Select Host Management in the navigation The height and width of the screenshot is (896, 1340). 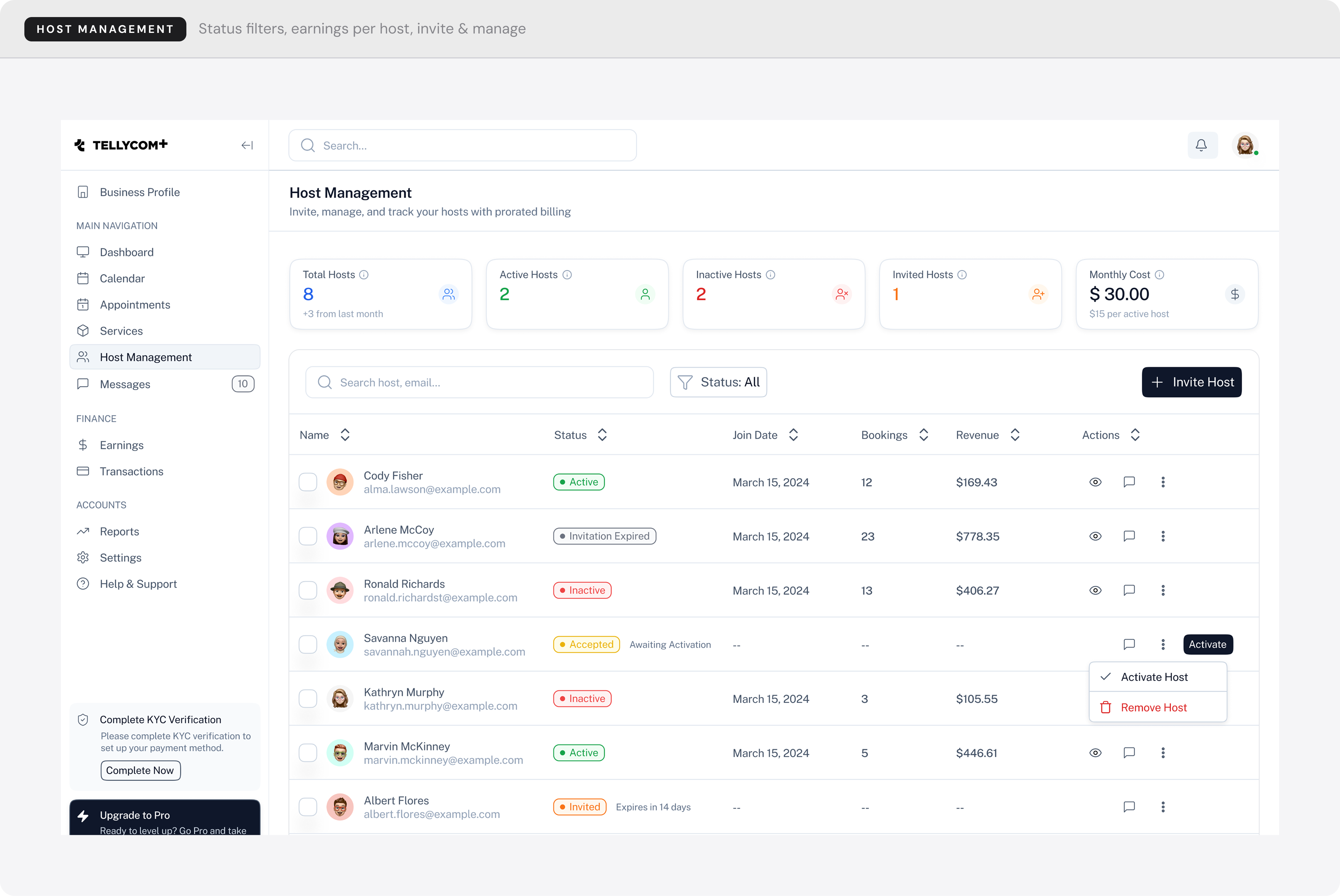(146, 357)
